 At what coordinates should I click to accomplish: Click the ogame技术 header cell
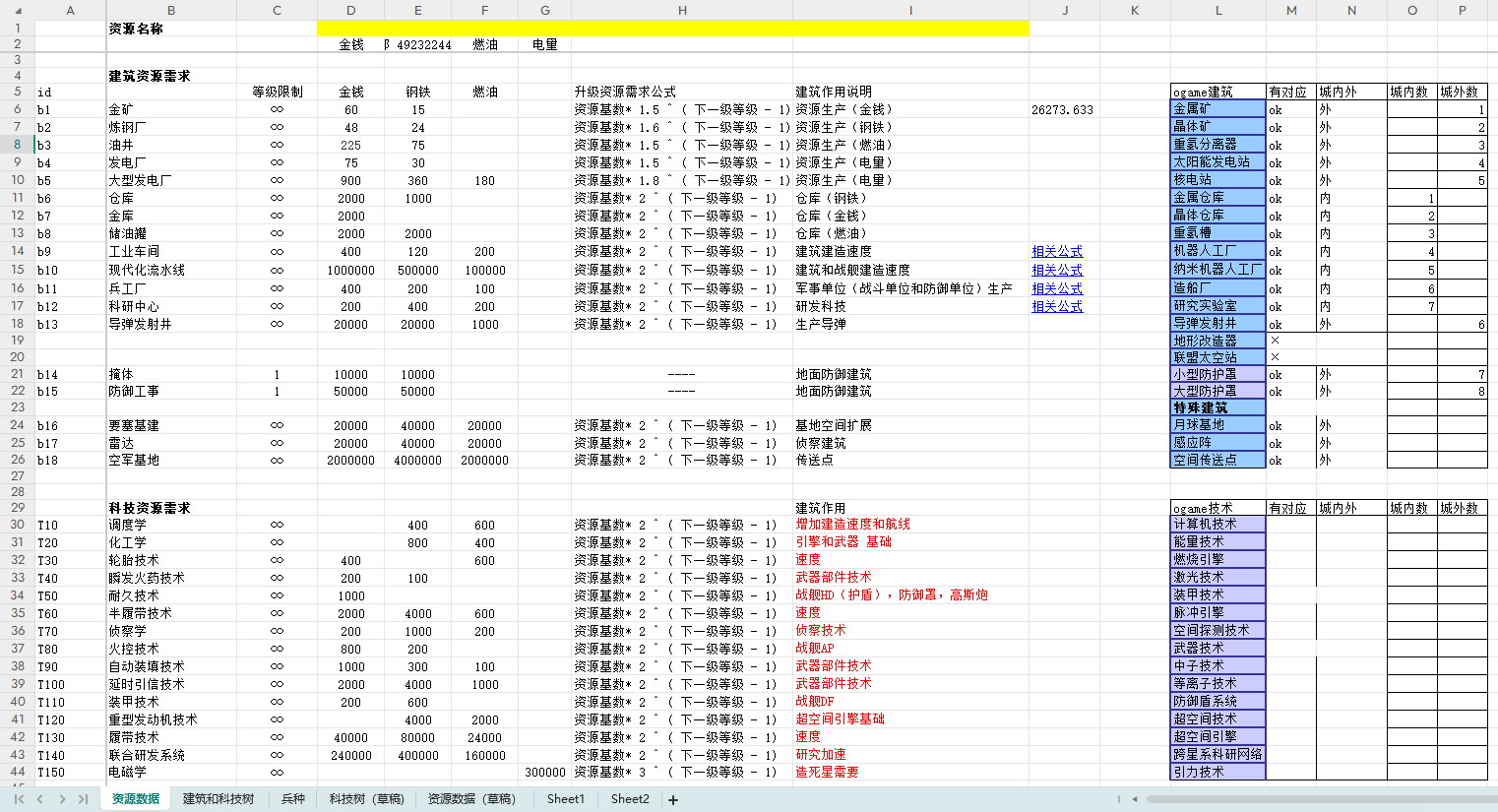point(1217,508)
